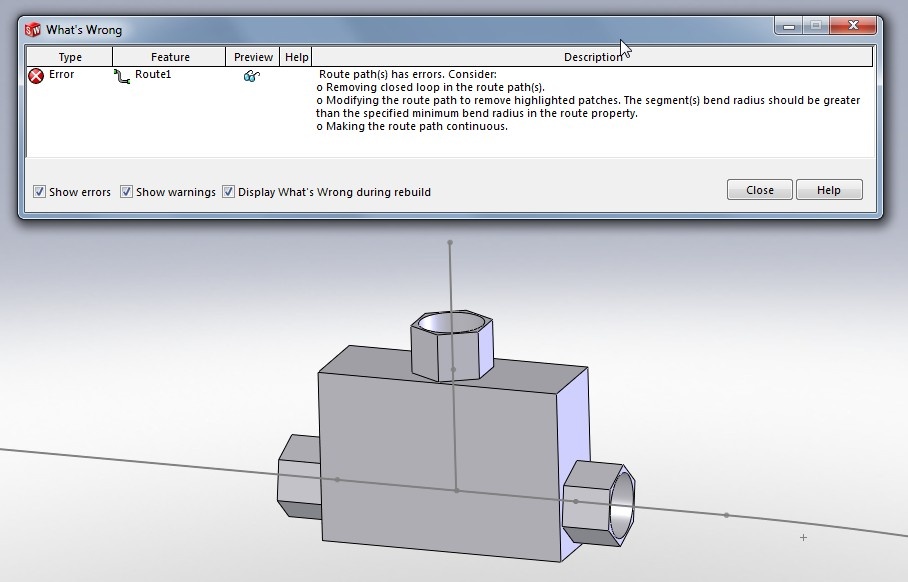Open Help from the dialog button
This screenshot has height=582, width=908.
coord(829,190)
